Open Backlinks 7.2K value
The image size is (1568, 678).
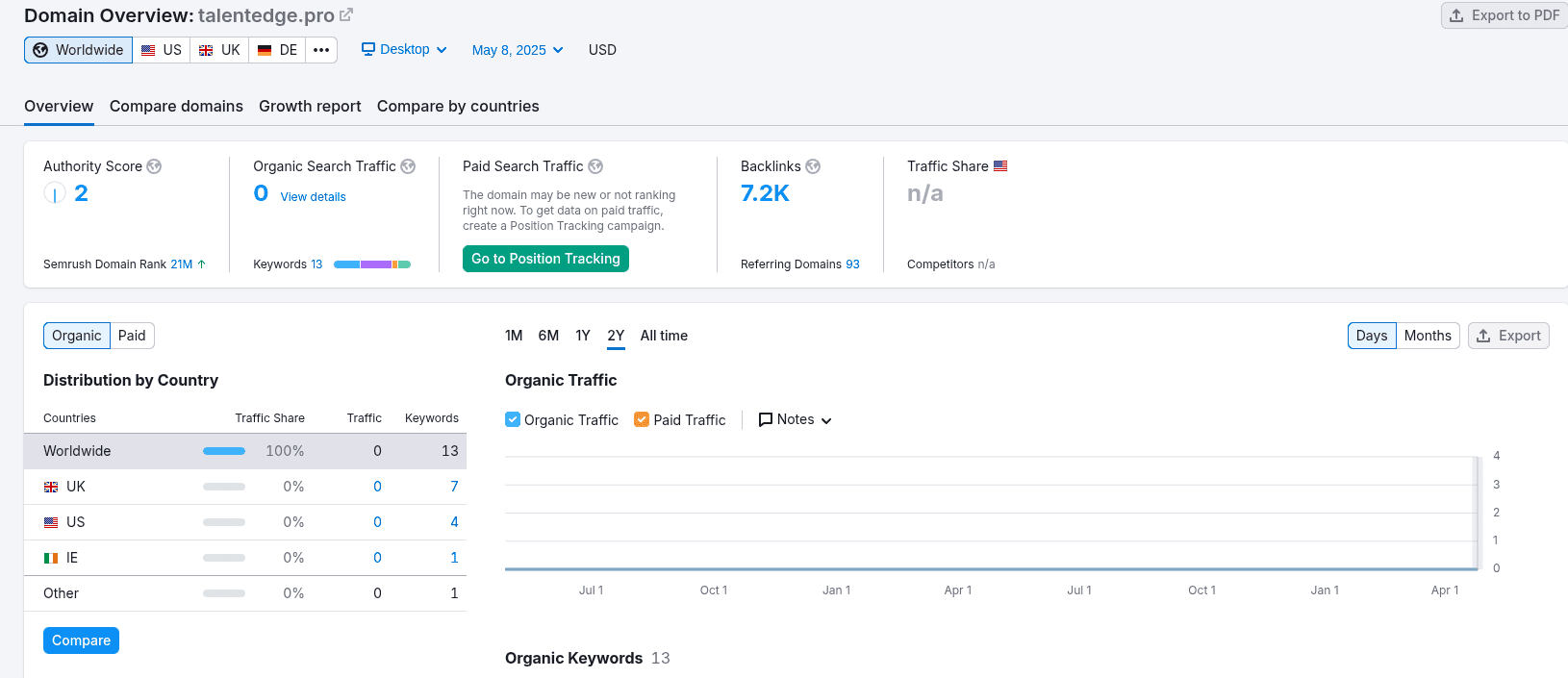[765, 193]
